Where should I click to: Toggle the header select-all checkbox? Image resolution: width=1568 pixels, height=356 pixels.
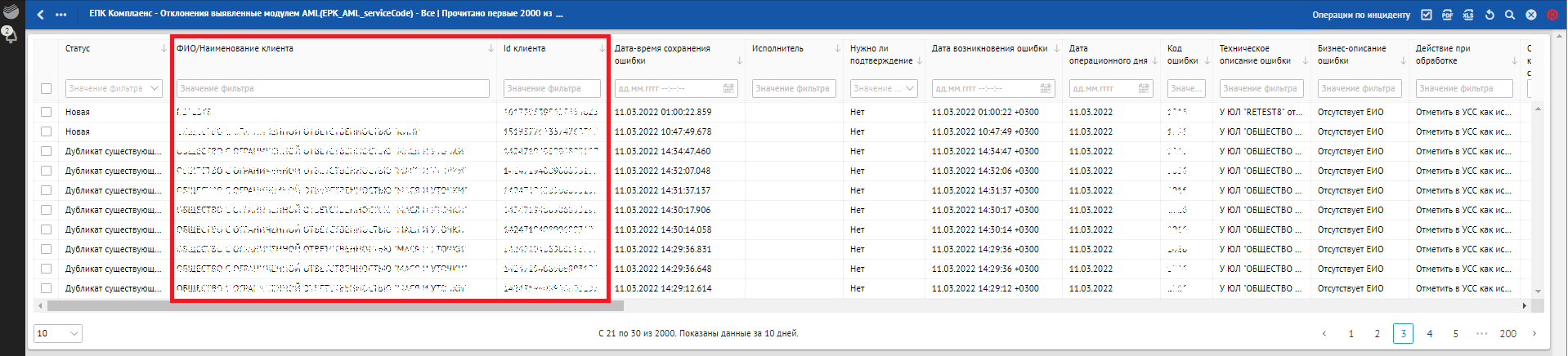tap(46, 88)
